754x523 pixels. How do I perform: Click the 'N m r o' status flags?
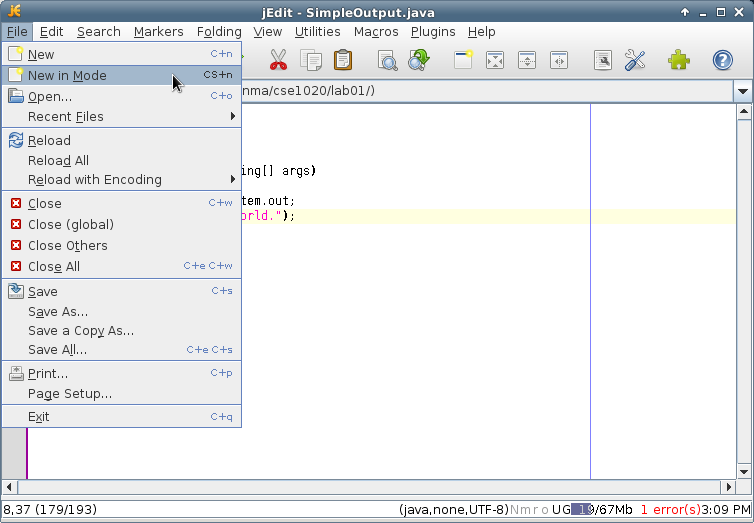pyautogui.click(x=529, y=510)
